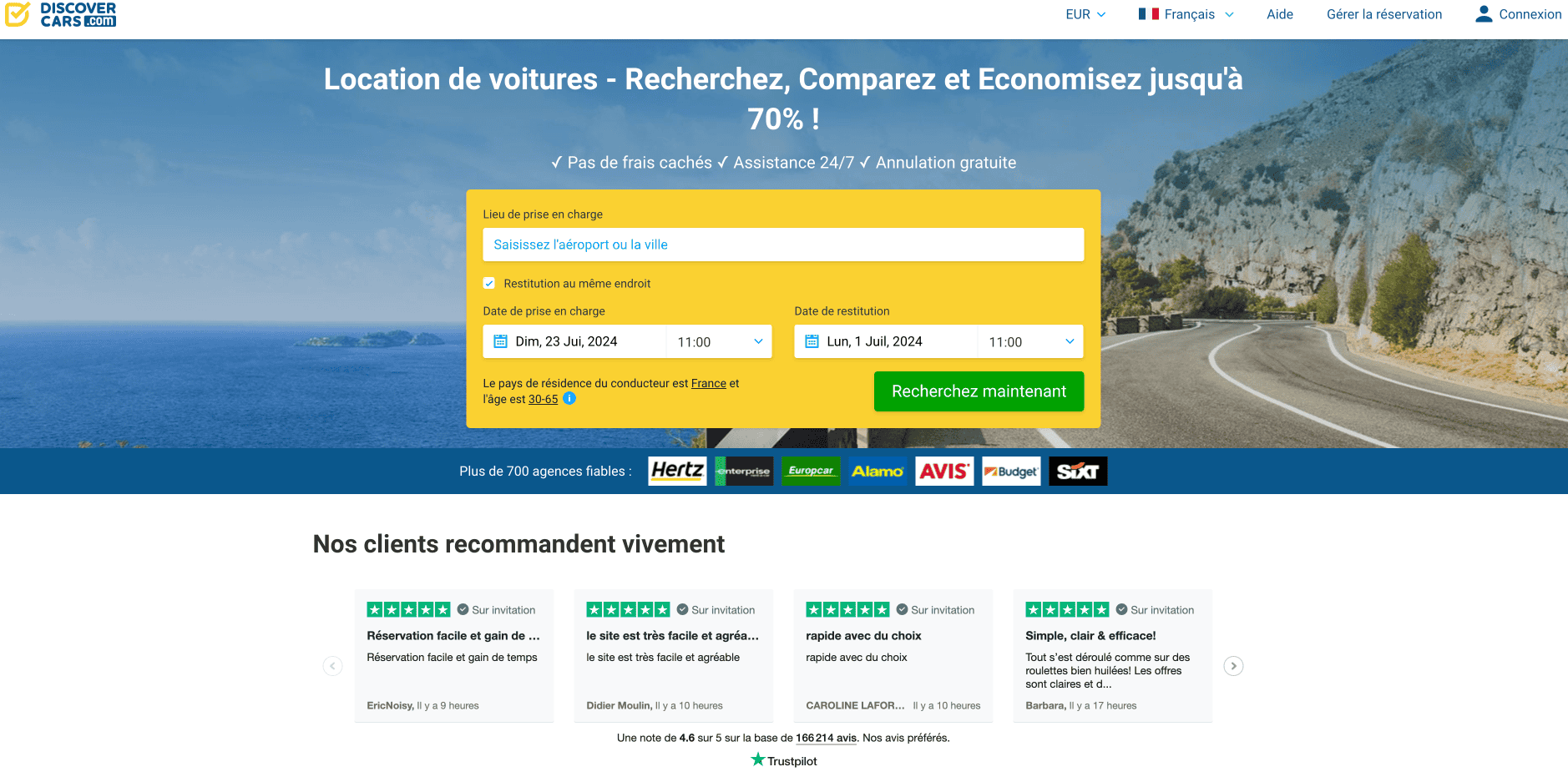Expand the Français language selector

(1185, 14)
